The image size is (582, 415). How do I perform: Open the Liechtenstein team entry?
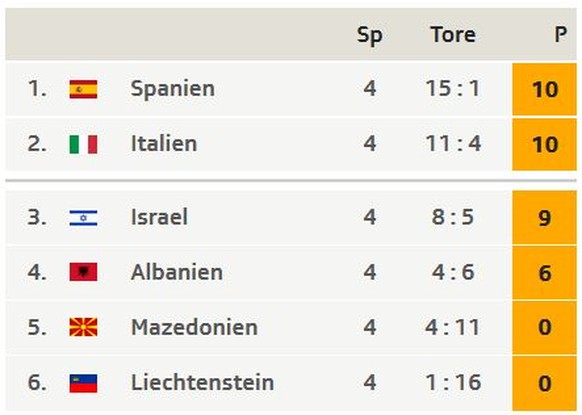click(x=202, y=382)
